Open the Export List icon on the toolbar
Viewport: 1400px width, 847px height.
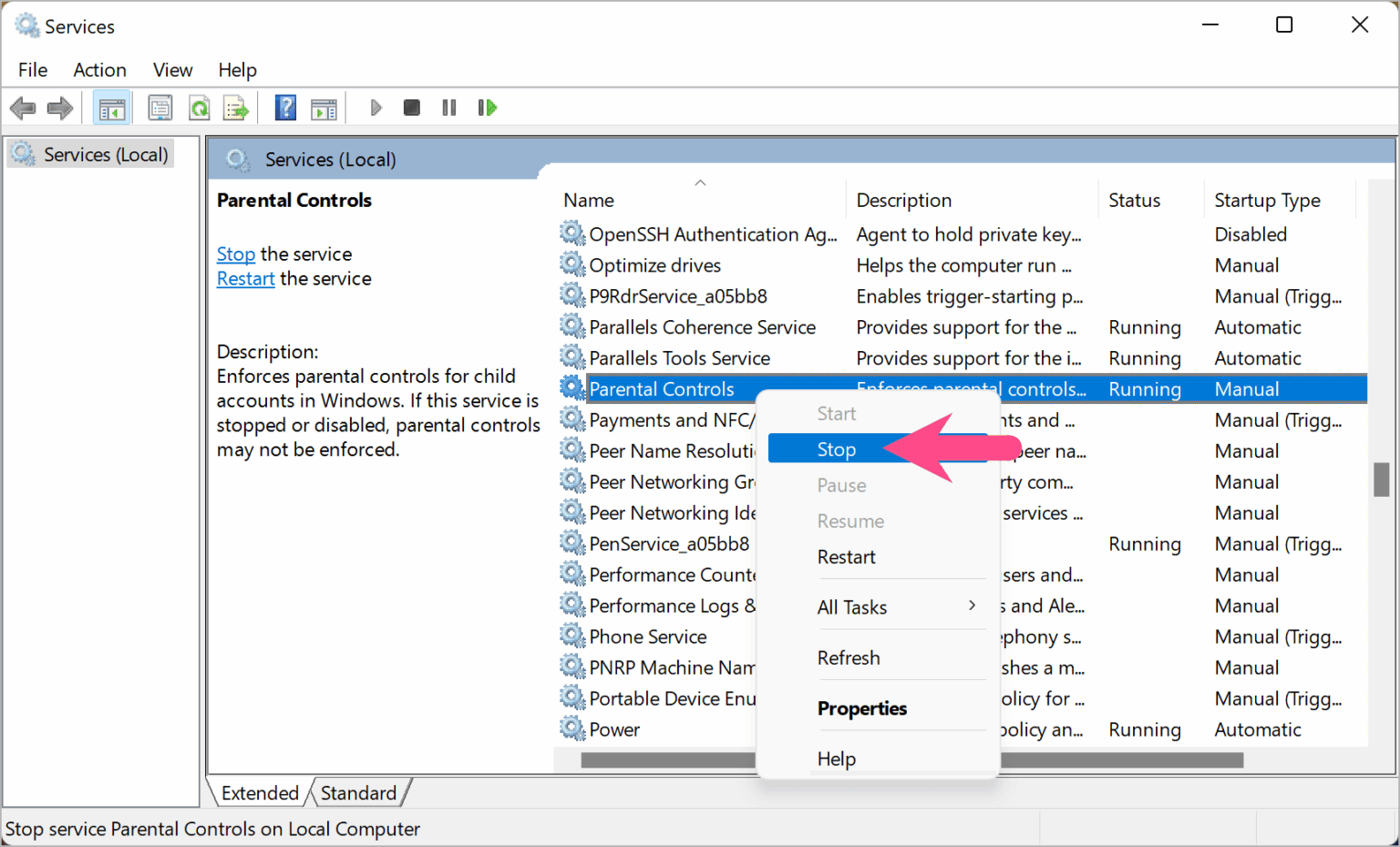coord(236,108)
